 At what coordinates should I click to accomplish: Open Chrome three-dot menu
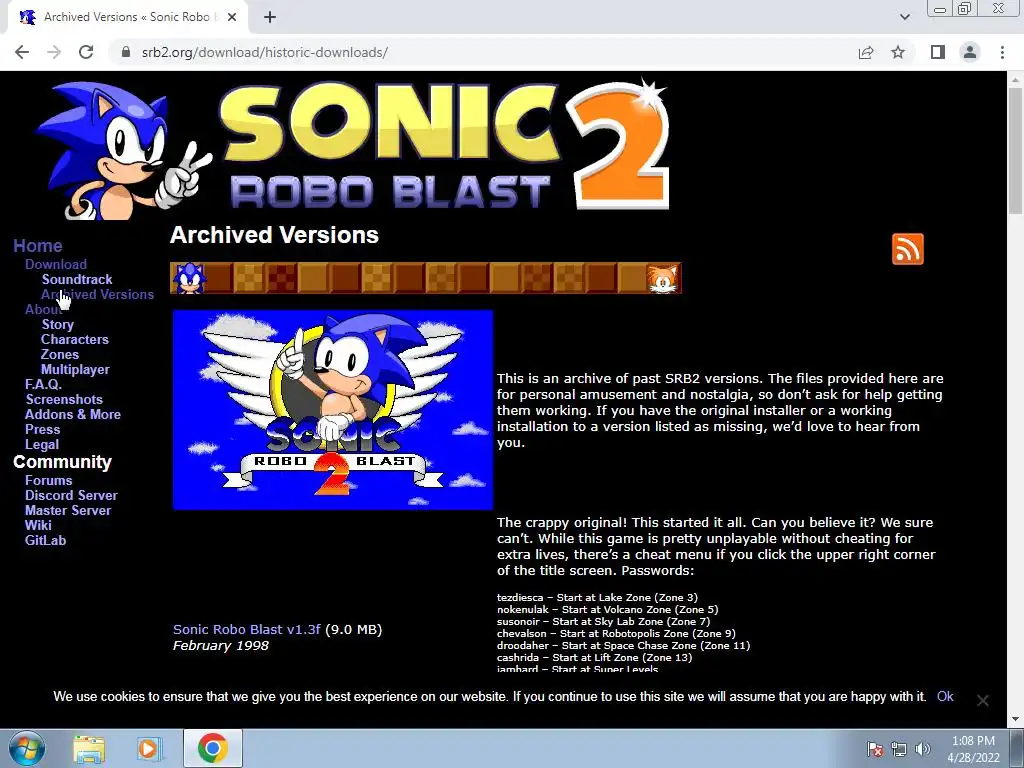tap(1002, 52)
